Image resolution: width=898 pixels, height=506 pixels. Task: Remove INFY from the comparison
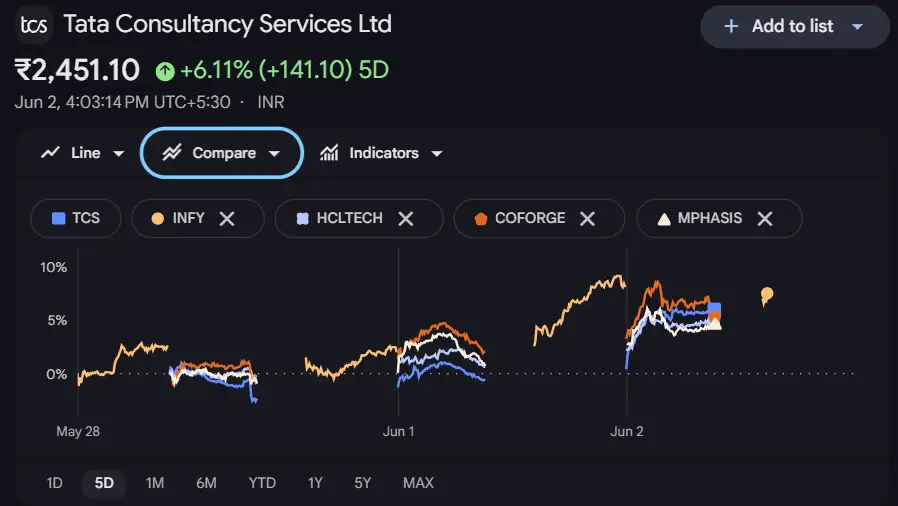(x=227, y=218)
